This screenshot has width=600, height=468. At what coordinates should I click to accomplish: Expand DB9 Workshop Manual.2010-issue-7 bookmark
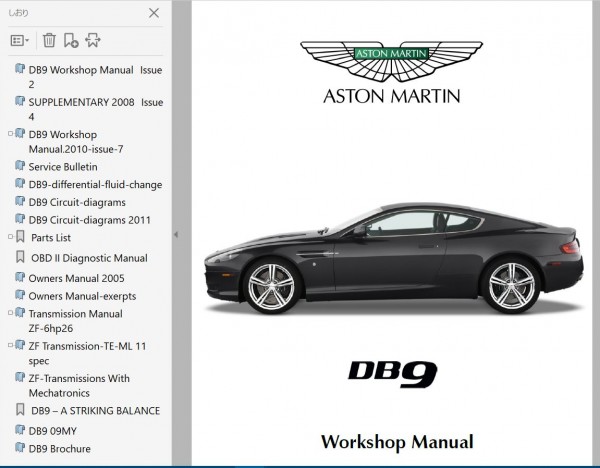pyautogui.click(x=10, y=134)
